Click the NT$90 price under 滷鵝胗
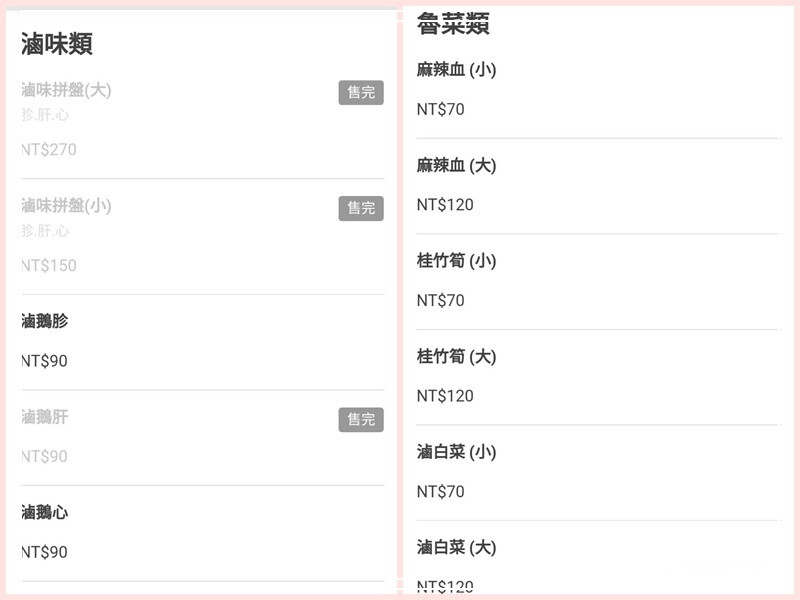Screen dimensions: 800x600 coord(45,361)
